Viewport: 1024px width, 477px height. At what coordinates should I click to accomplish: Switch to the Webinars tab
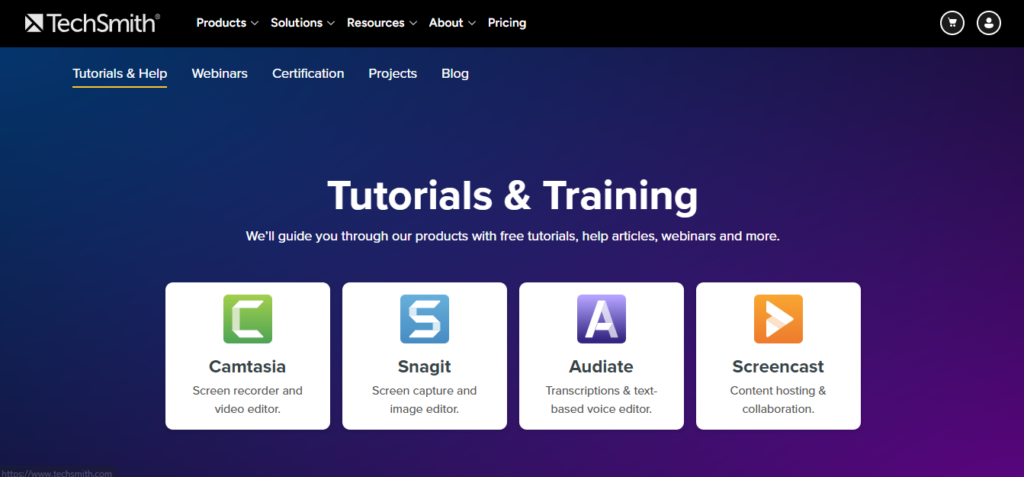tap(220, 74)
